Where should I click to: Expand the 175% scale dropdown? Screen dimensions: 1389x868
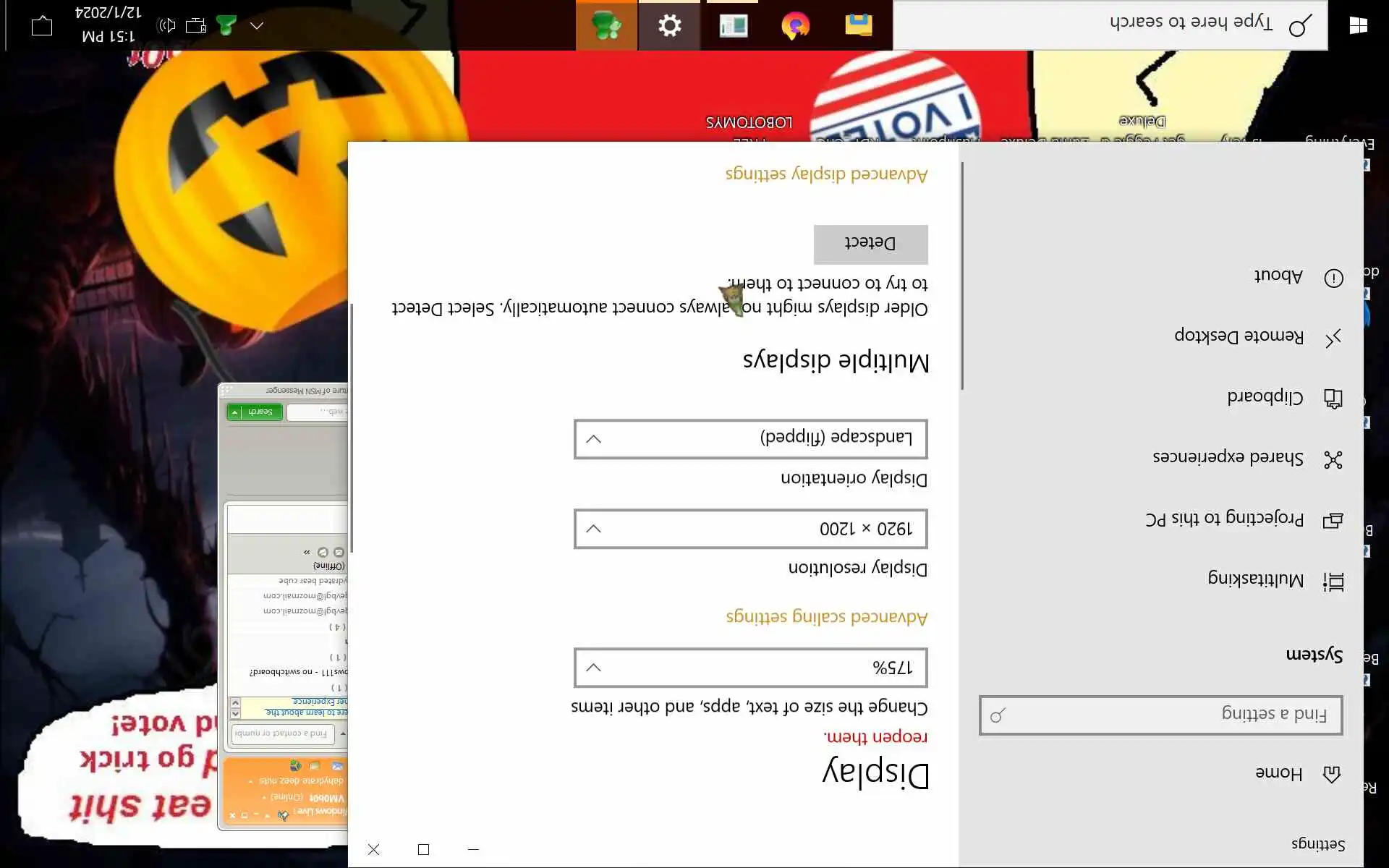[750, 667]
